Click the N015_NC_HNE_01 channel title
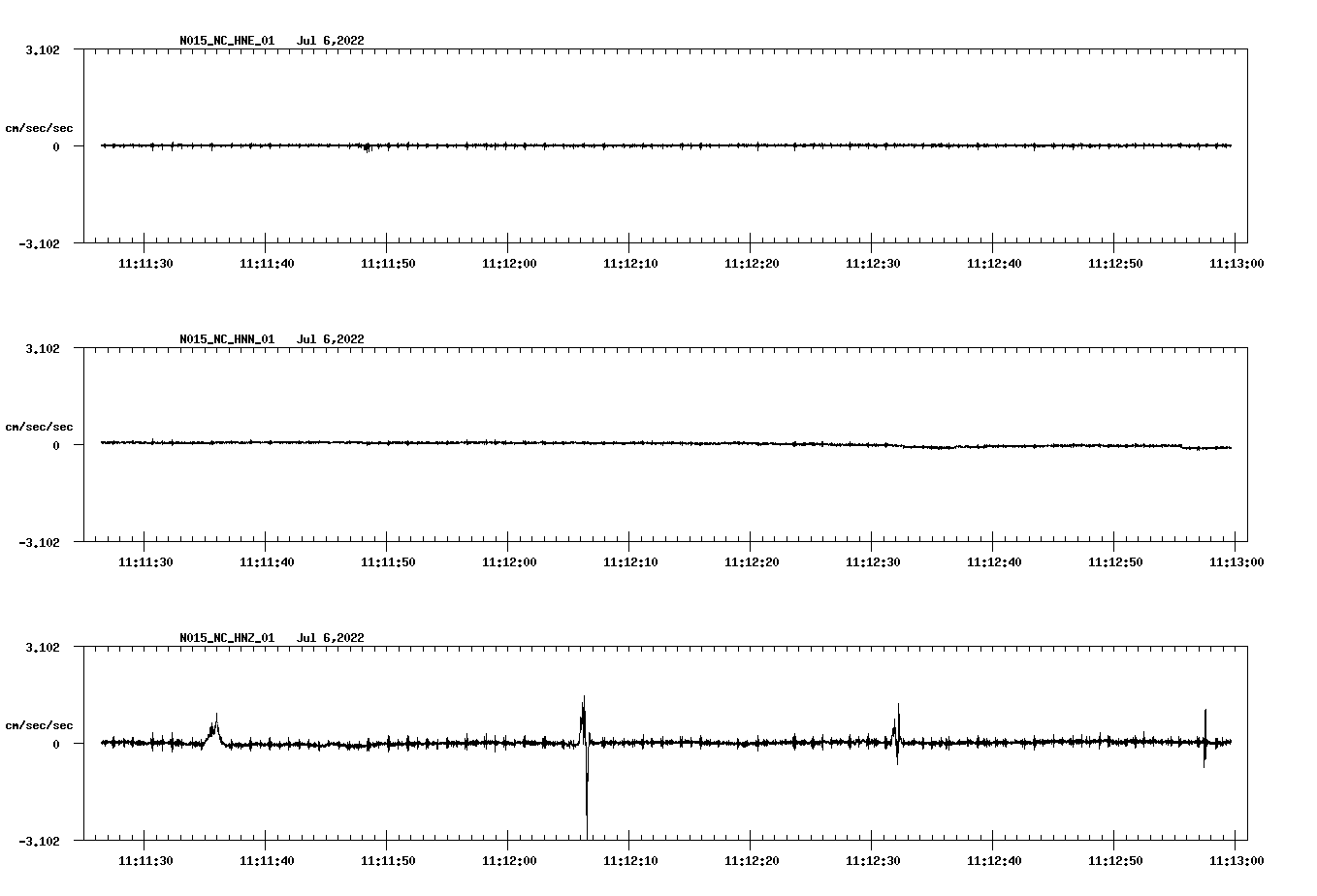The image size is (1317, 896). tap(227, 41)
